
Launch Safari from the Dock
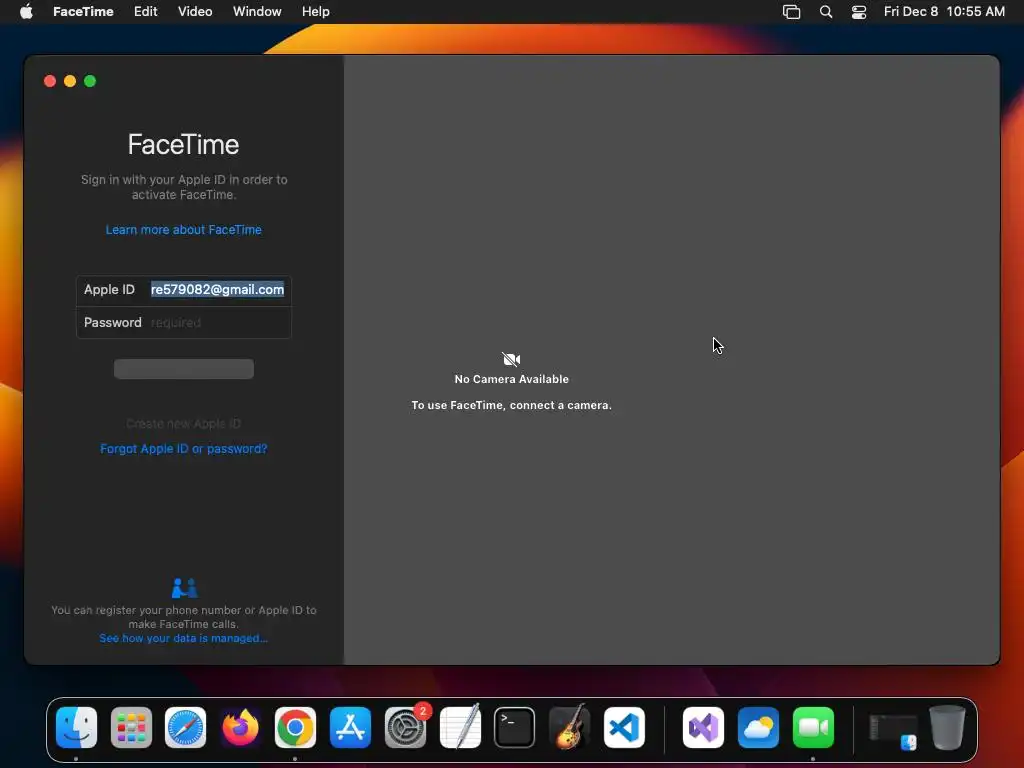(x=185, y=728)
